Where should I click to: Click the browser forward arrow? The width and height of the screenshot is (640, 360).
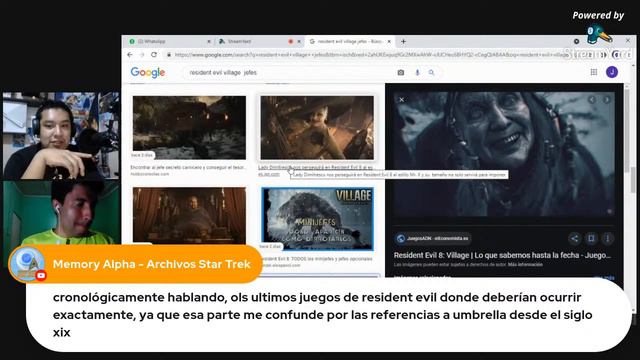142,55
